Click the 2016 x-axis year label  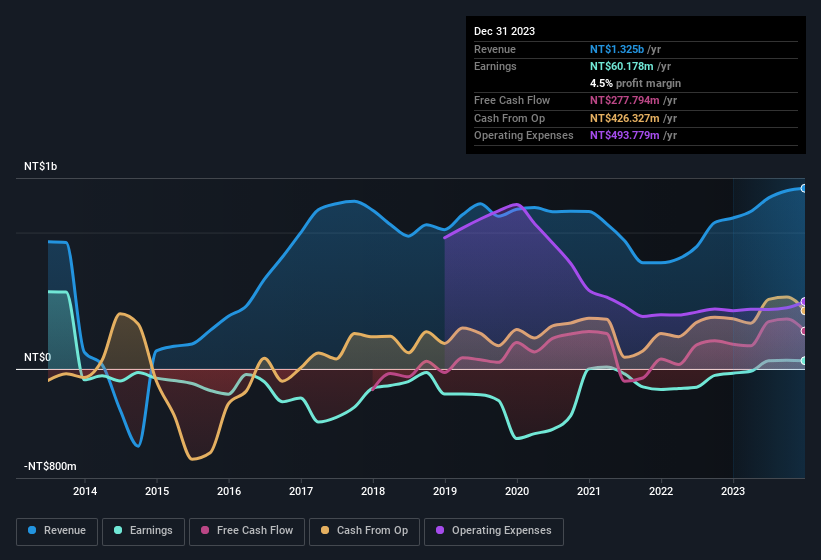(x=229, y=491)
